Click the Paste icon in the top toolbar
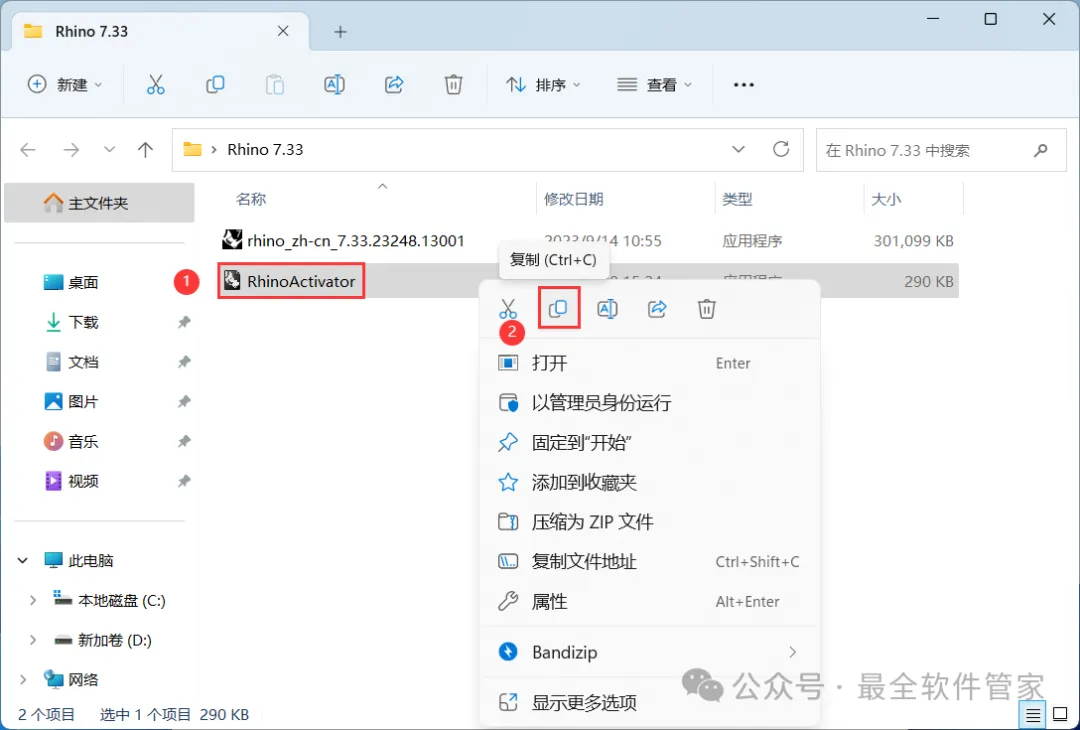The height and width of the screenshot is (730, 1080). click(275, 85)
